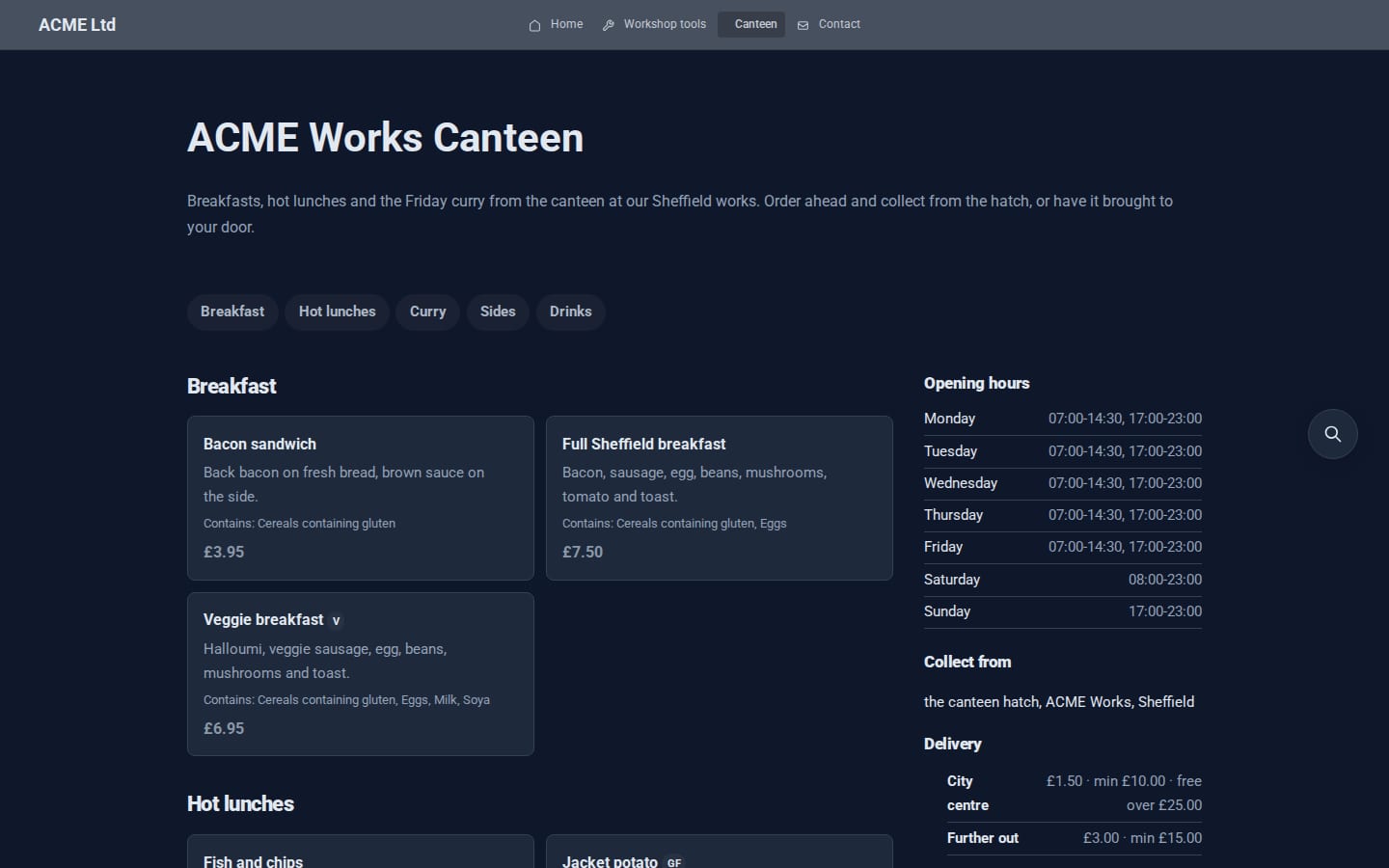The width and height of the screenshot is (1389, 868).
Task: Click the ACME Ltd logo link
Action: (x=77, y=25)
